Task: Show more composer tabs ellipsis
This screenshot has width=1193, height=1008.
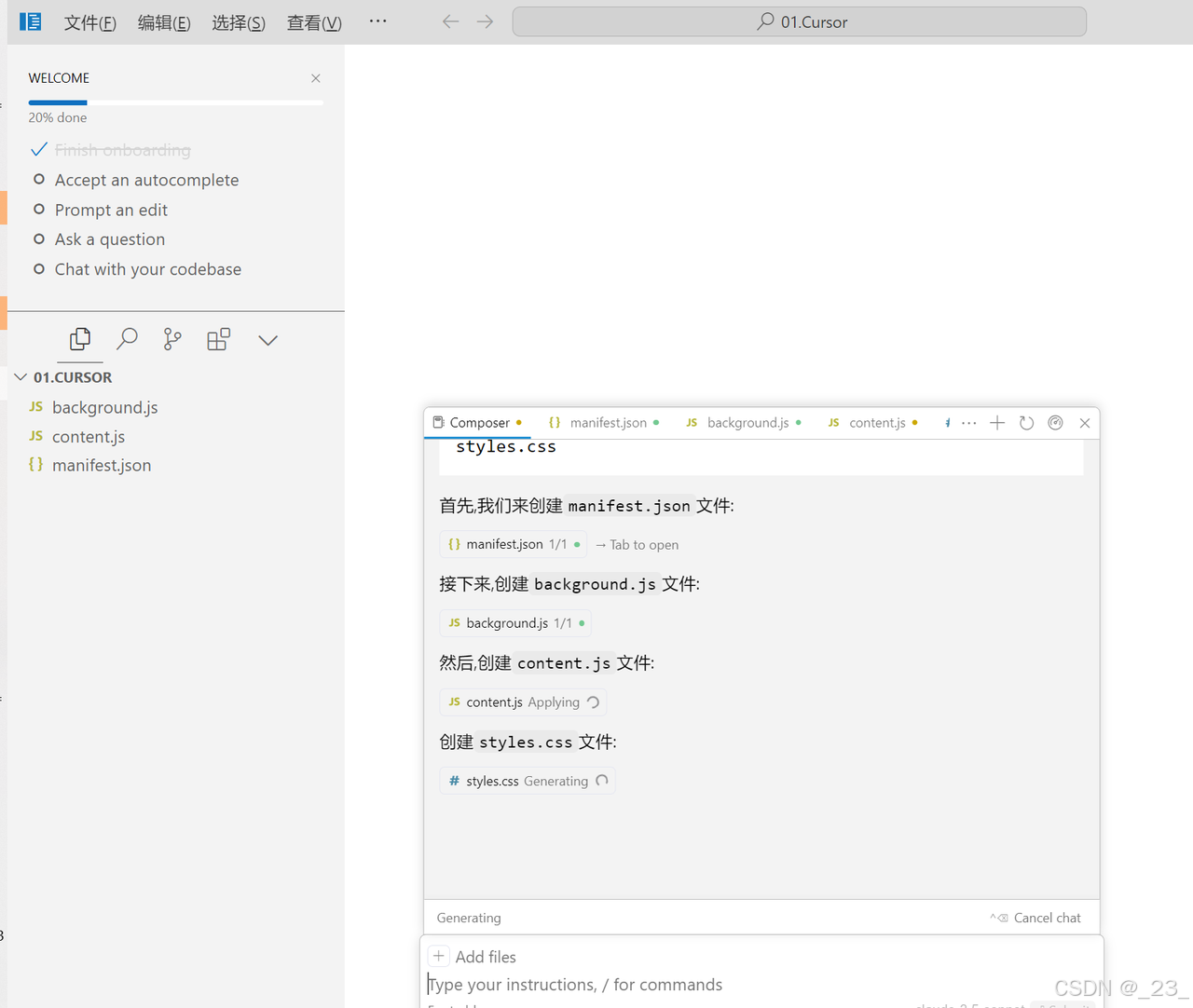Action: 969,423
